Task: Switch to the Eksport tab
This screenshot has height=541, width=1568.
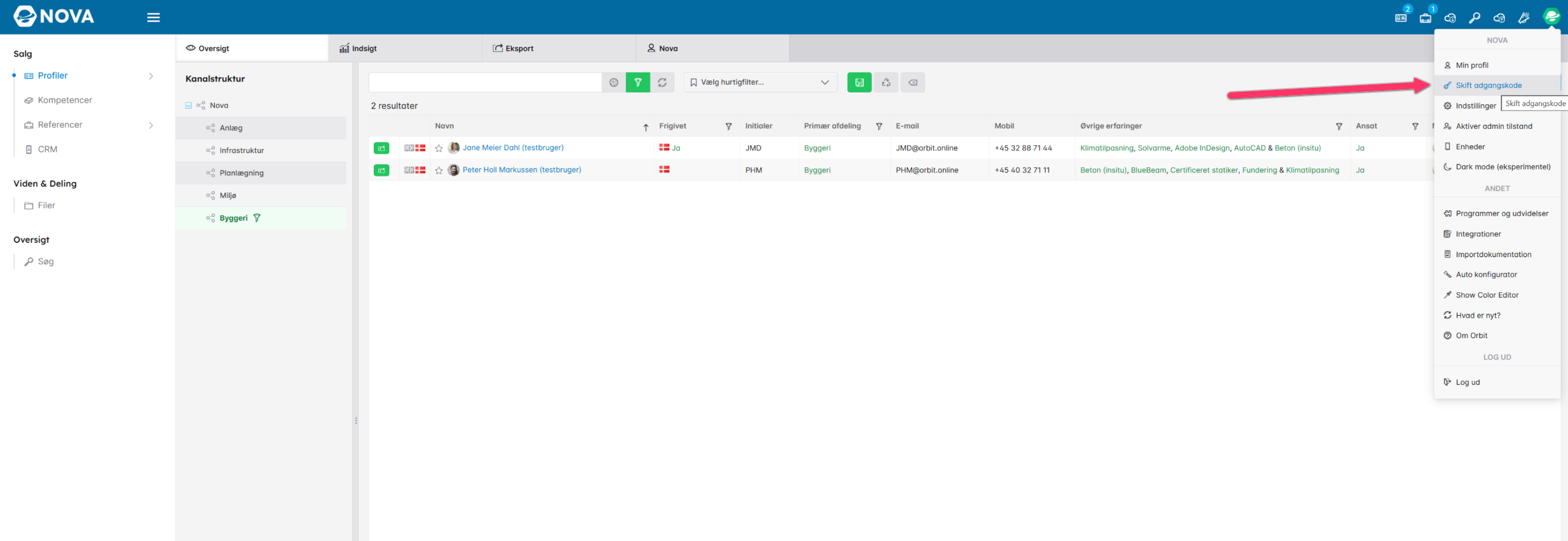Action: 559,48
